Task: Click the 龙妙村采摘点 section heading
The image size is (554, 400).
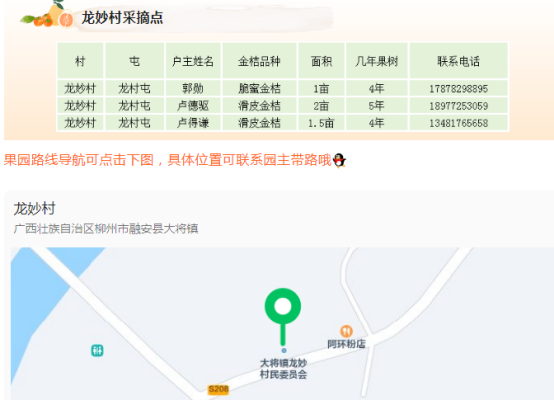Action: click(x=122, y=18)
